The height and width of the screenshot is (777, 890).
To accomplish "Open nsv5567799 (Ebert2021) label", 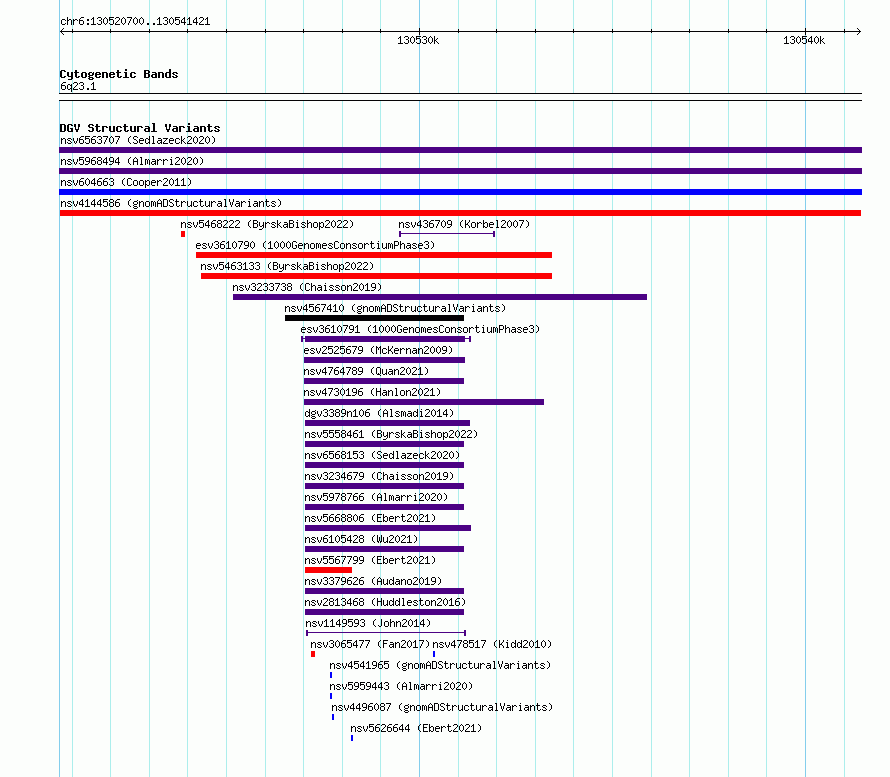I will click(370, 560).
